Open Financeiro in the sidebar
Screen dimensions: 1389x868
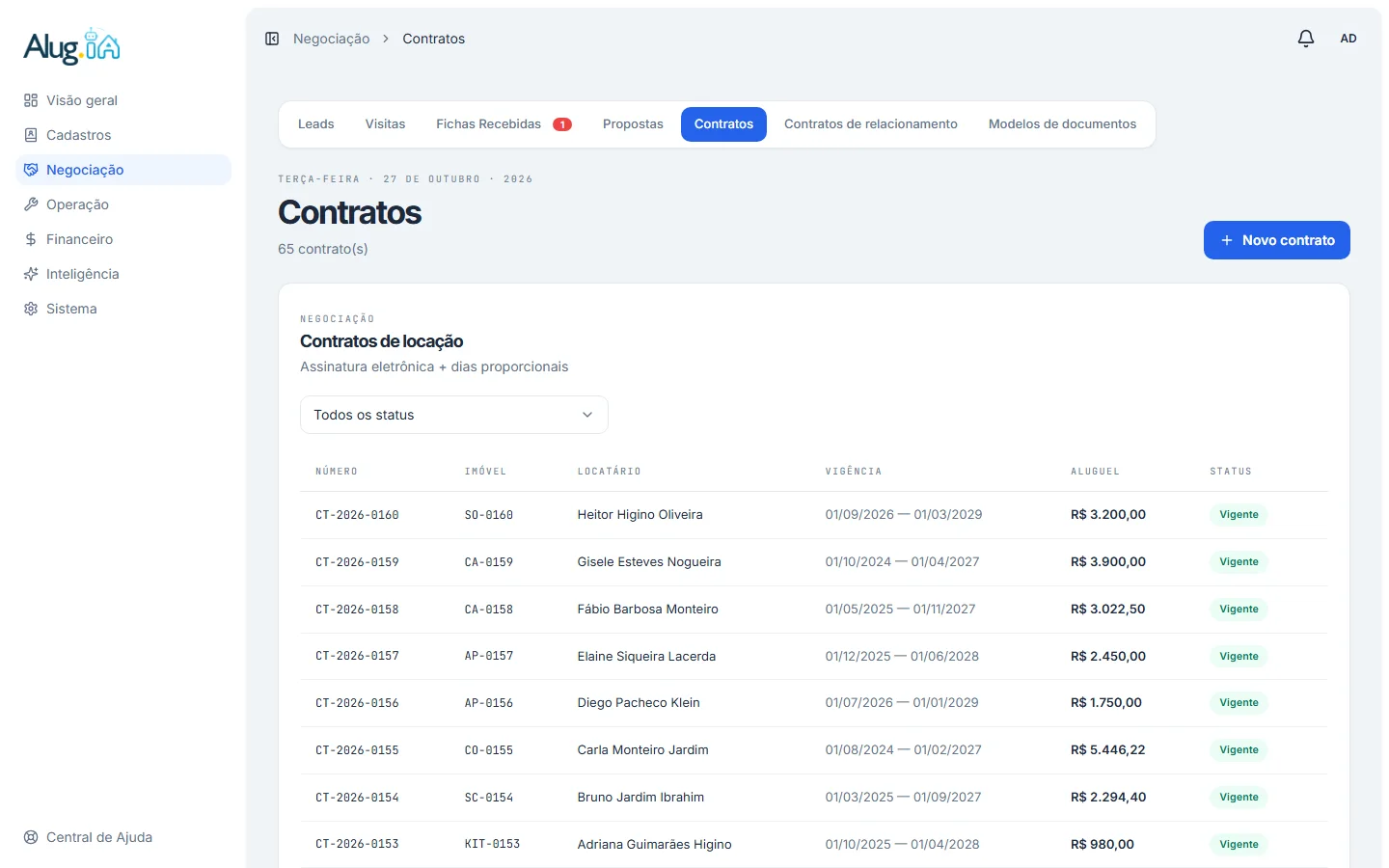[123, 239]
